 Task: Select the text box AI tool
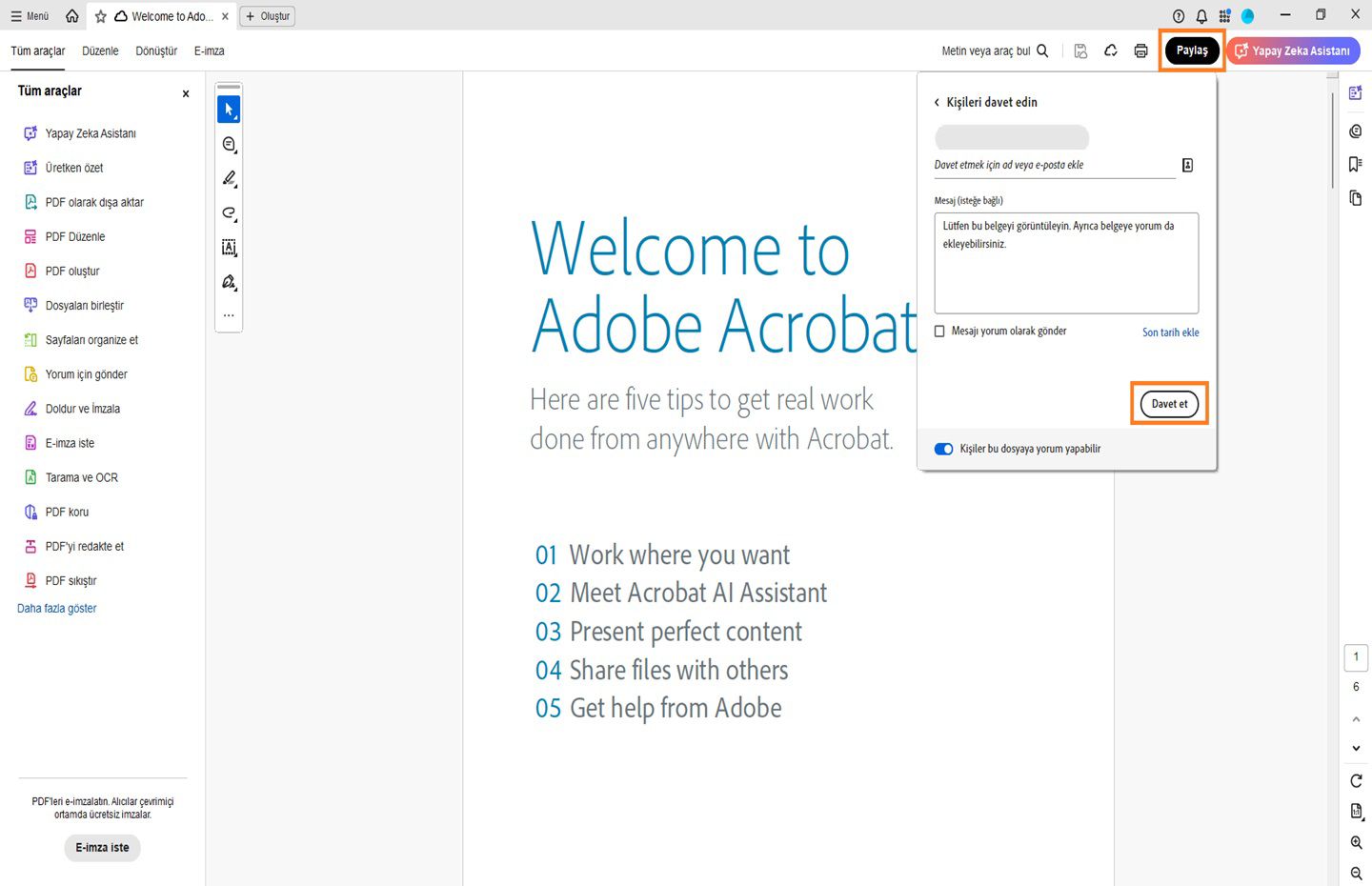229,248
